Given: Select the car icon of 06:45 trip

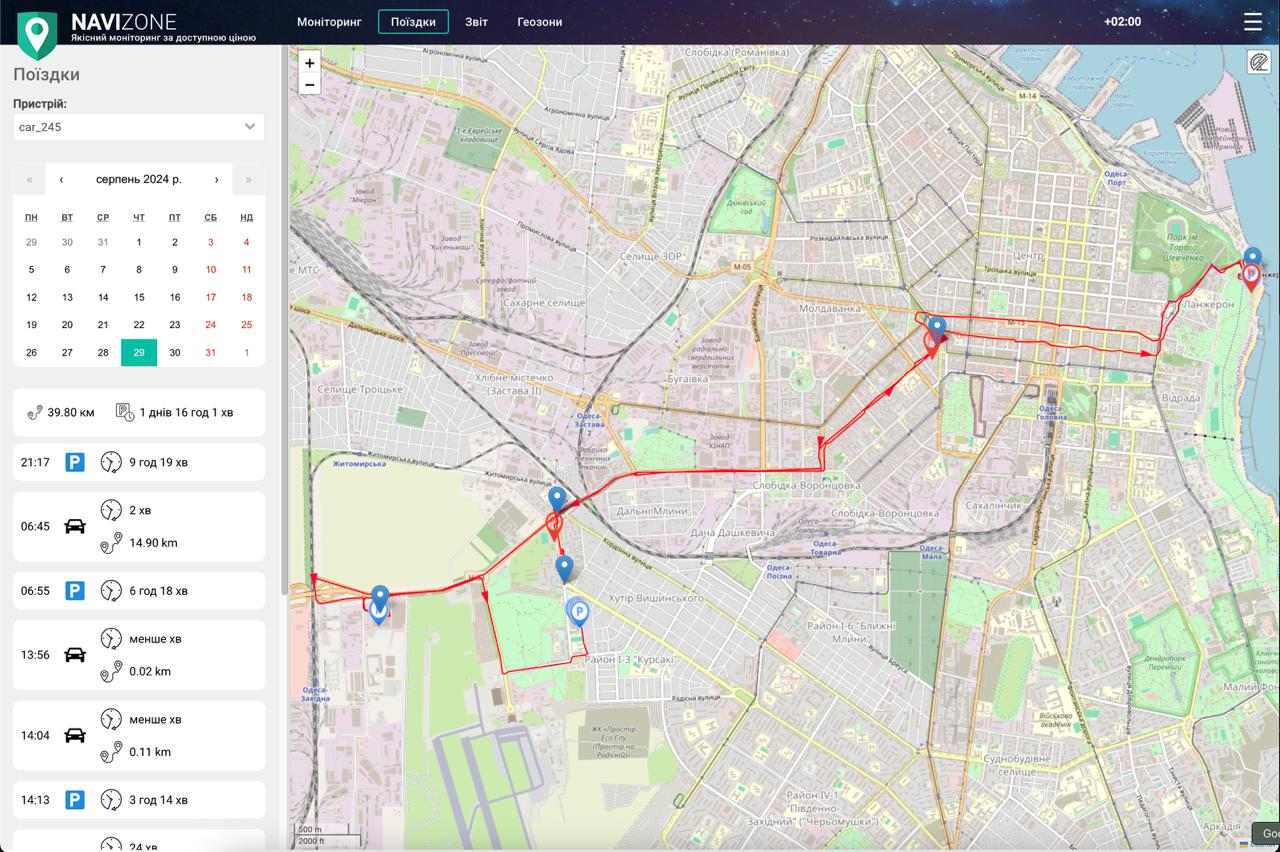Looking at the screenshot, I should click(x=75, y=527).
